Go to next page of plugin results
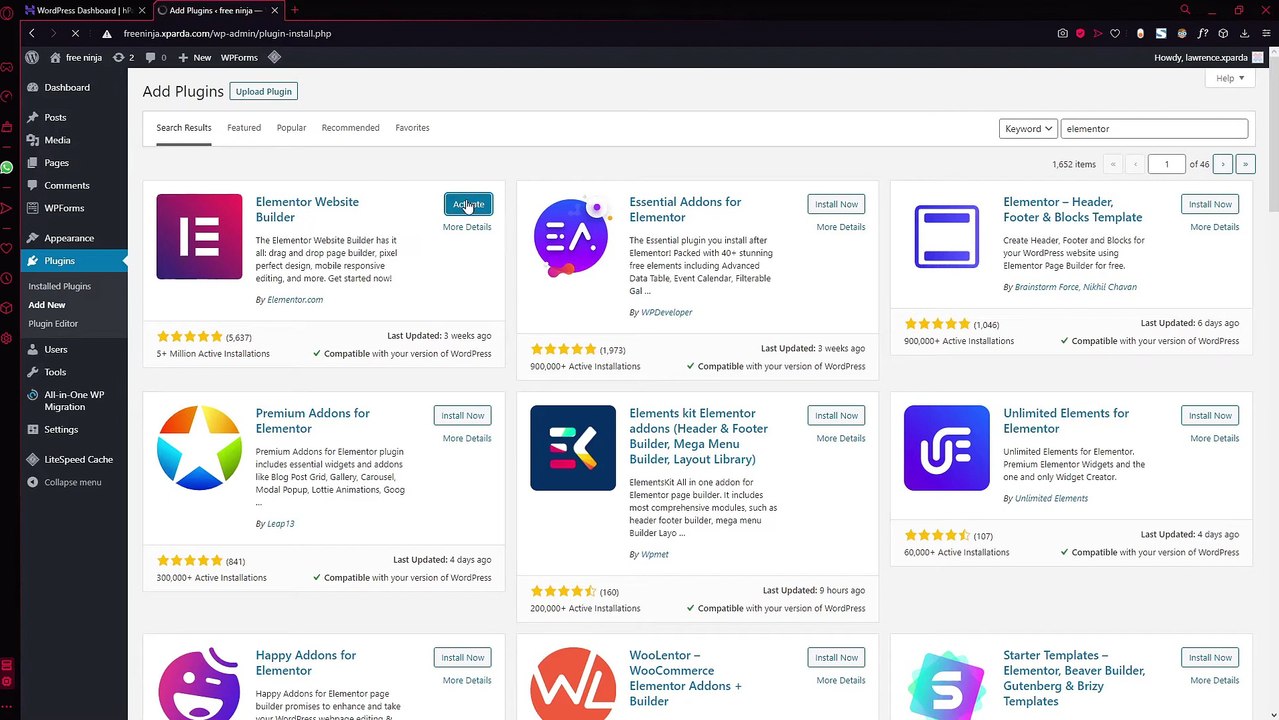1279x720 pixels. (x=1222, y=164)
